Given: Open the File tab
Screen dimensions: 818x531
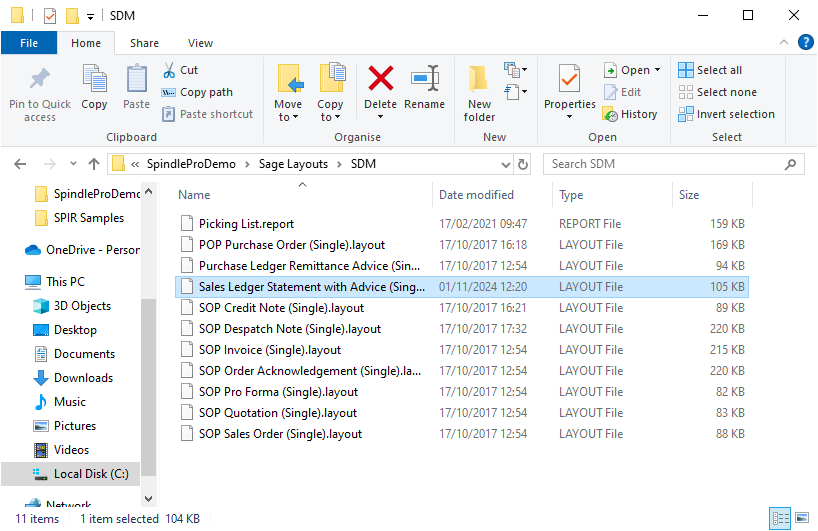Looking at the screenshot, I should pyautogui.click(x=29, y=43).
